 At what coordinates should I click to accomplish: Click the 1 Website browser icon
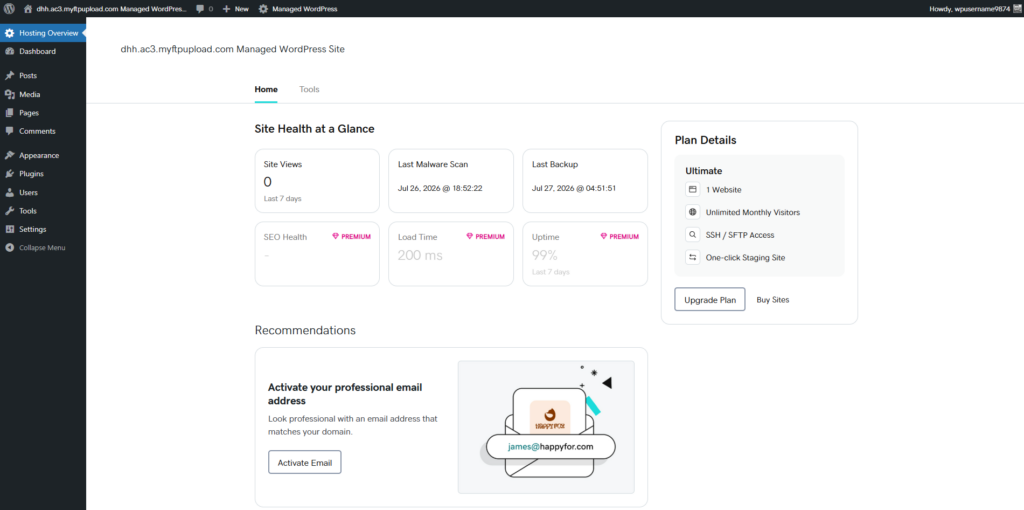[692, 189]
